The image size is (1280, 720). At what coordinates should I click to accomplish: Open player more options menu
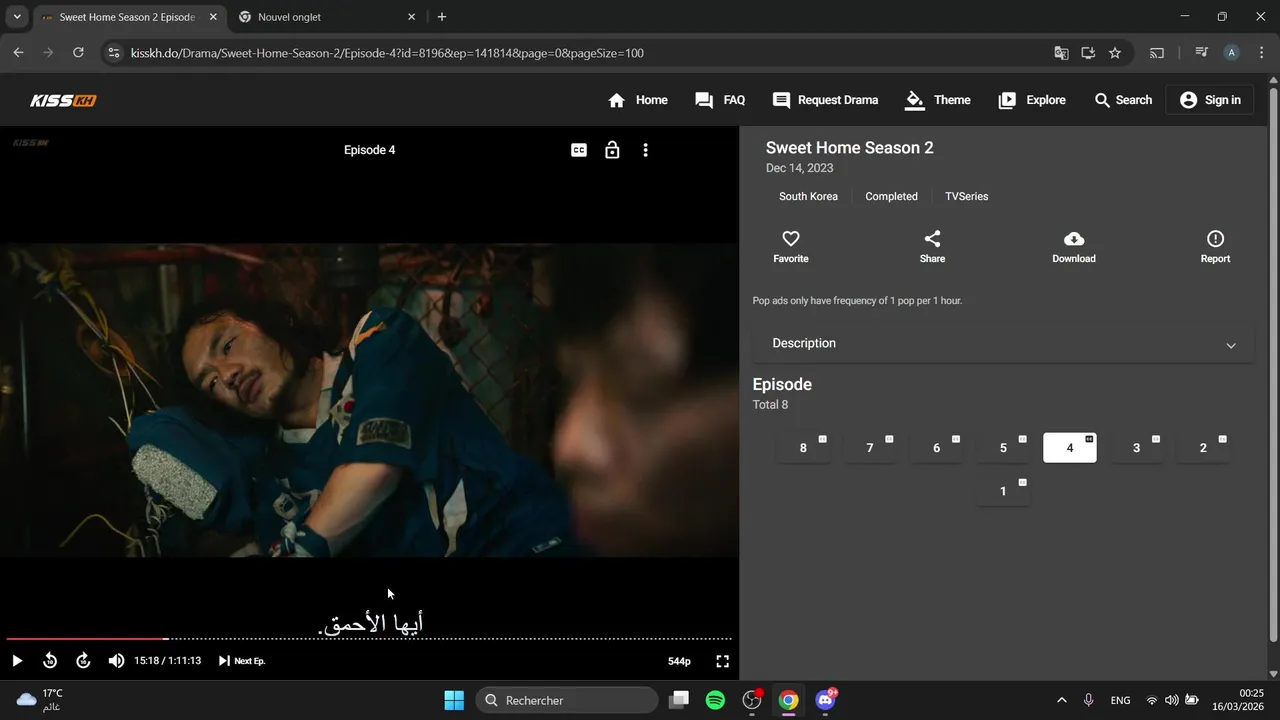click(x=645, y=150)
